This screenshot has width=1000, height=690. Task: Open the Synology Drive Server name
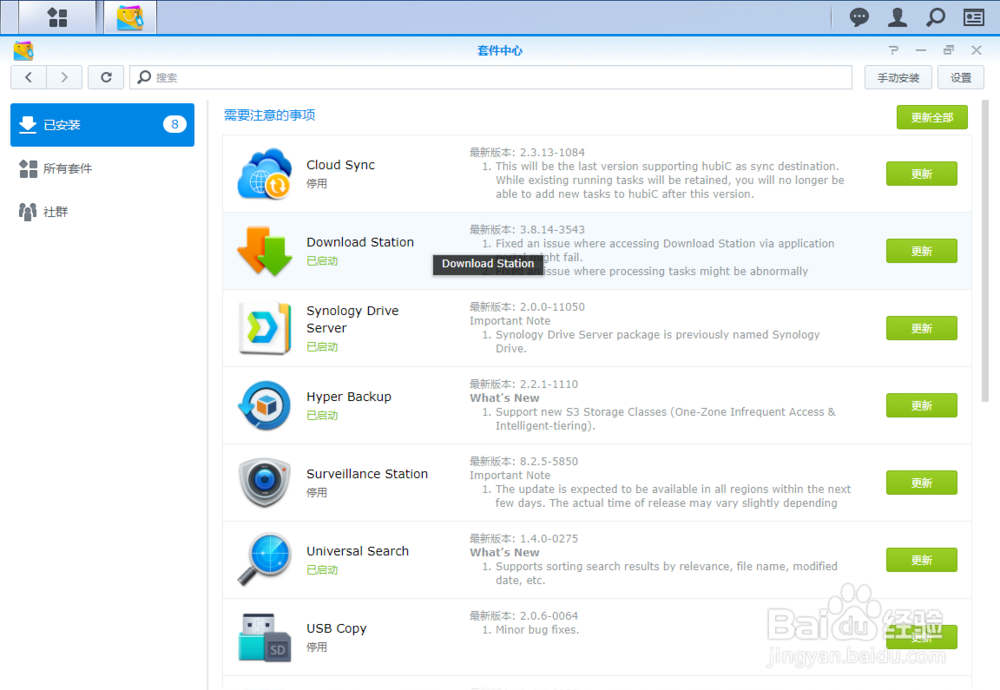(353, 319)
